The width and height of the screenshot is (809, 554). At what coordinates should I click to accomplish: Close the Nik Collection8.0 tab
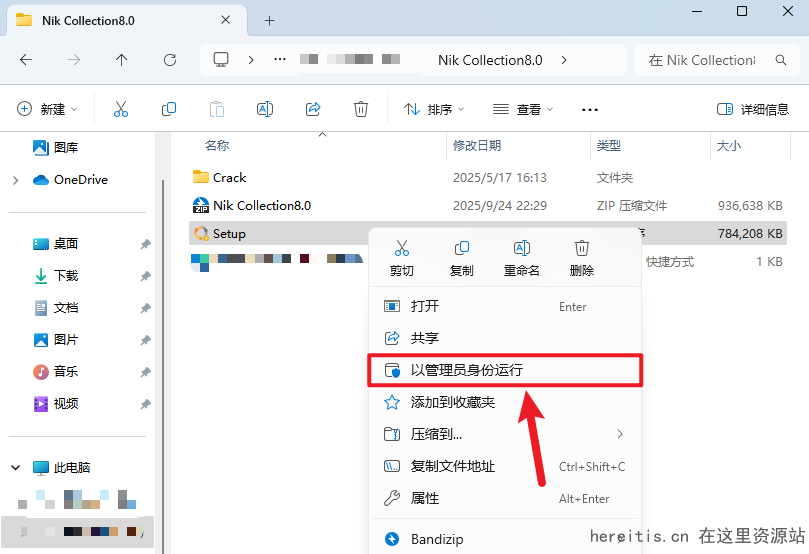[x=225, y=20]
